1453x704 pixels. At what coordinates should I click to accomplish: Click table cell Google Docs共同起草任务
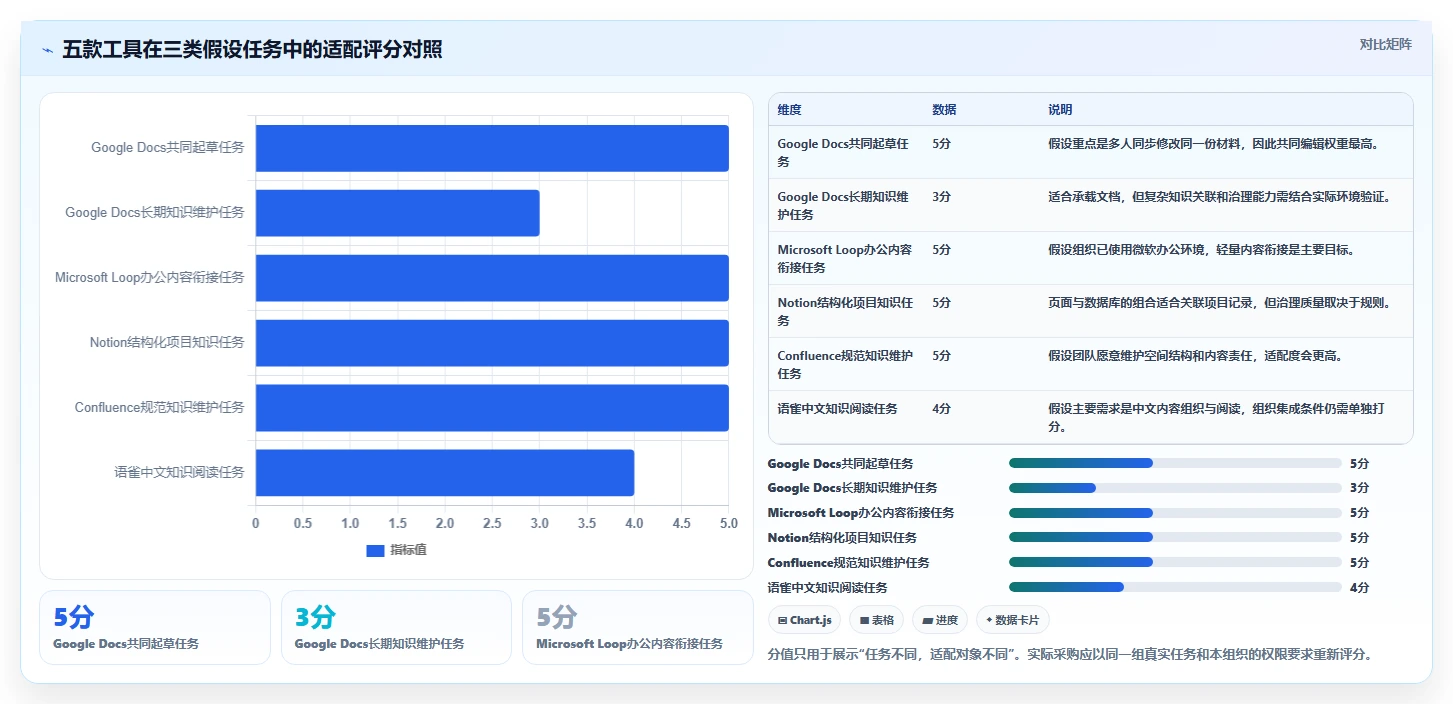845,152
